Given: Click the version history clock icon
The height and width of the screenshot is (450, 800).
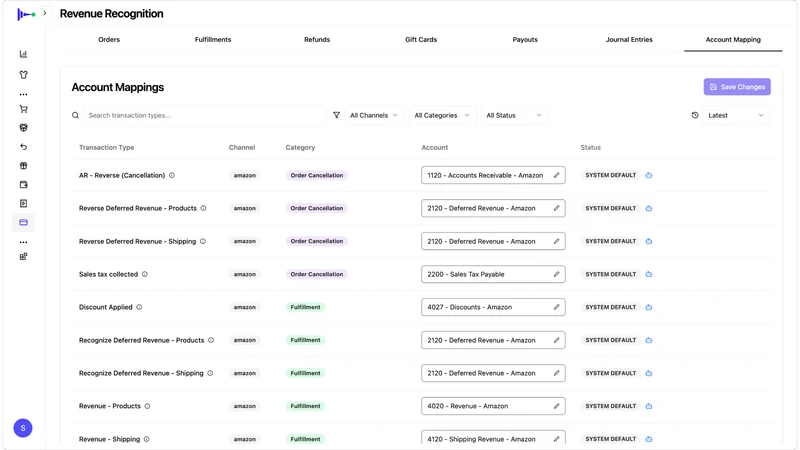Looking at the screenshot, I should tap(695, 115).
